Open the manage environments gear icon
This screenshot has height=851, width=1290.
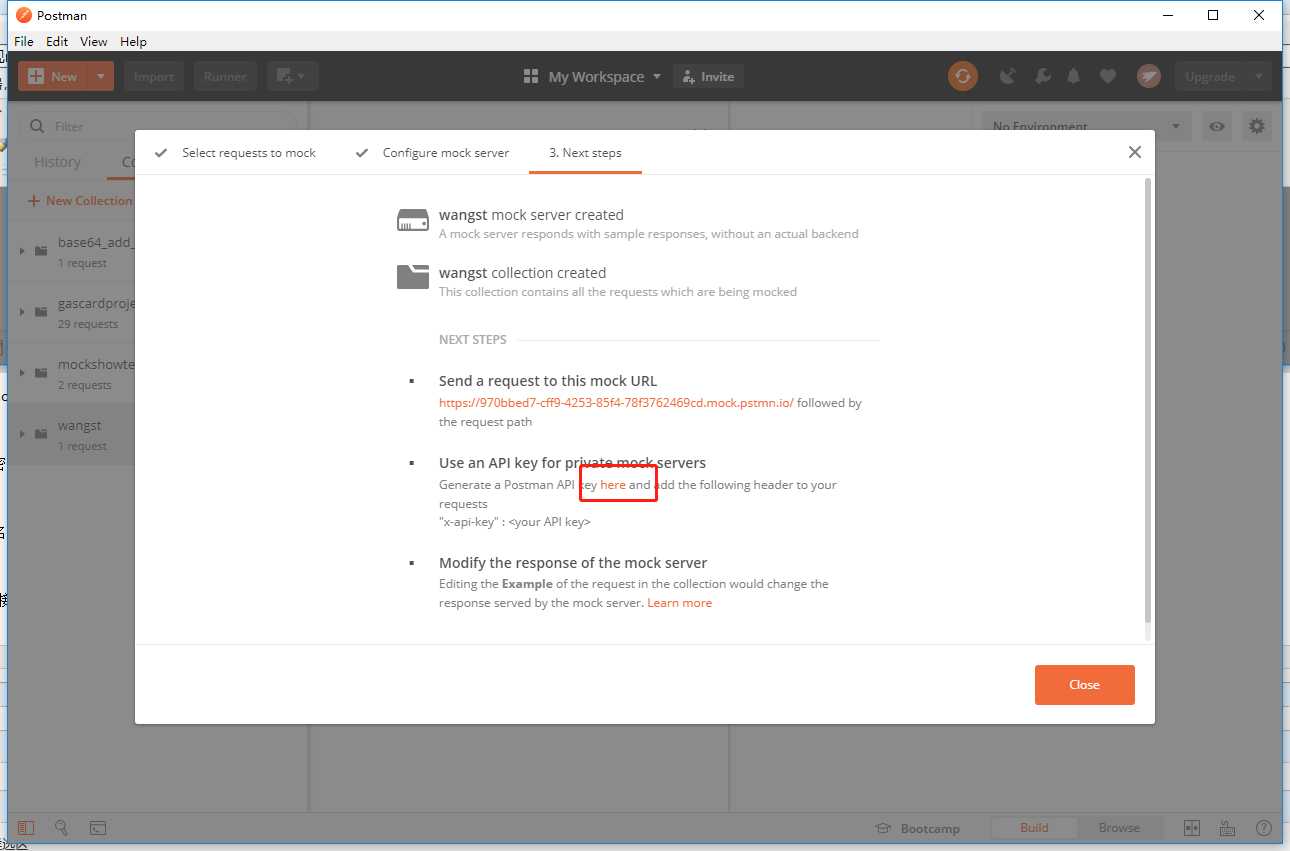click(x=1257, y=126)
